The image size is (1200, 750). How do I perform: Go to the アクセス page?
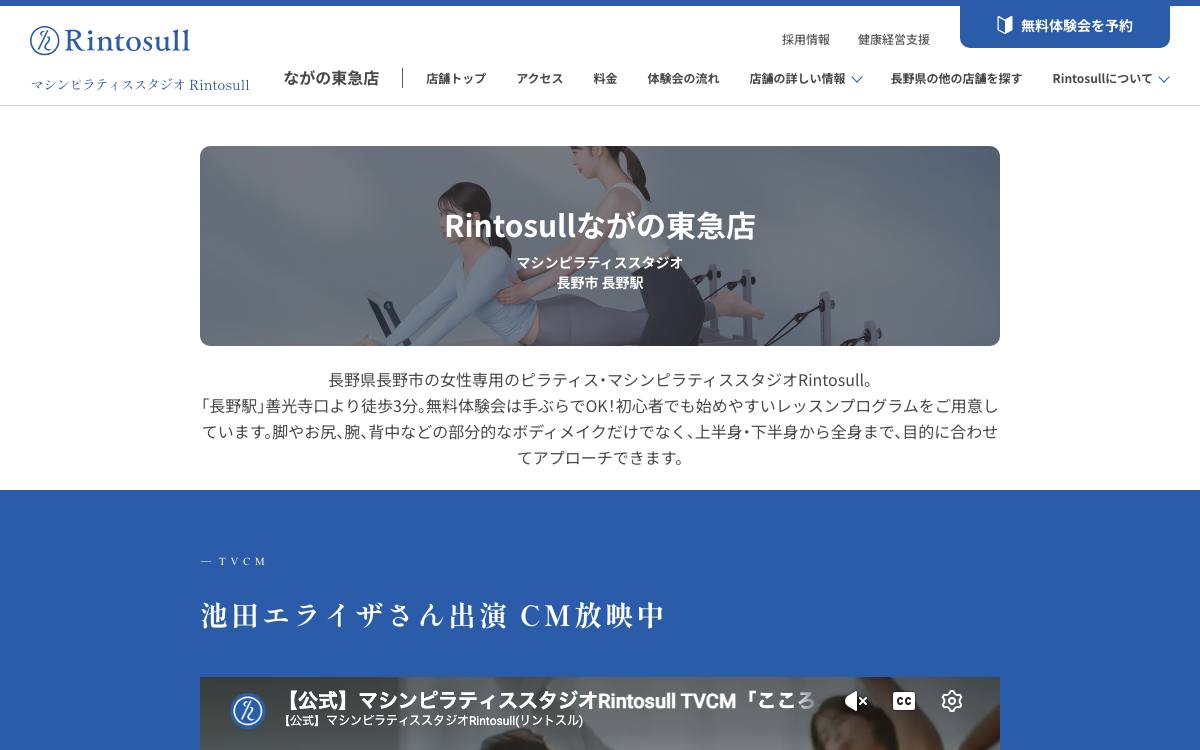point(540,78)
